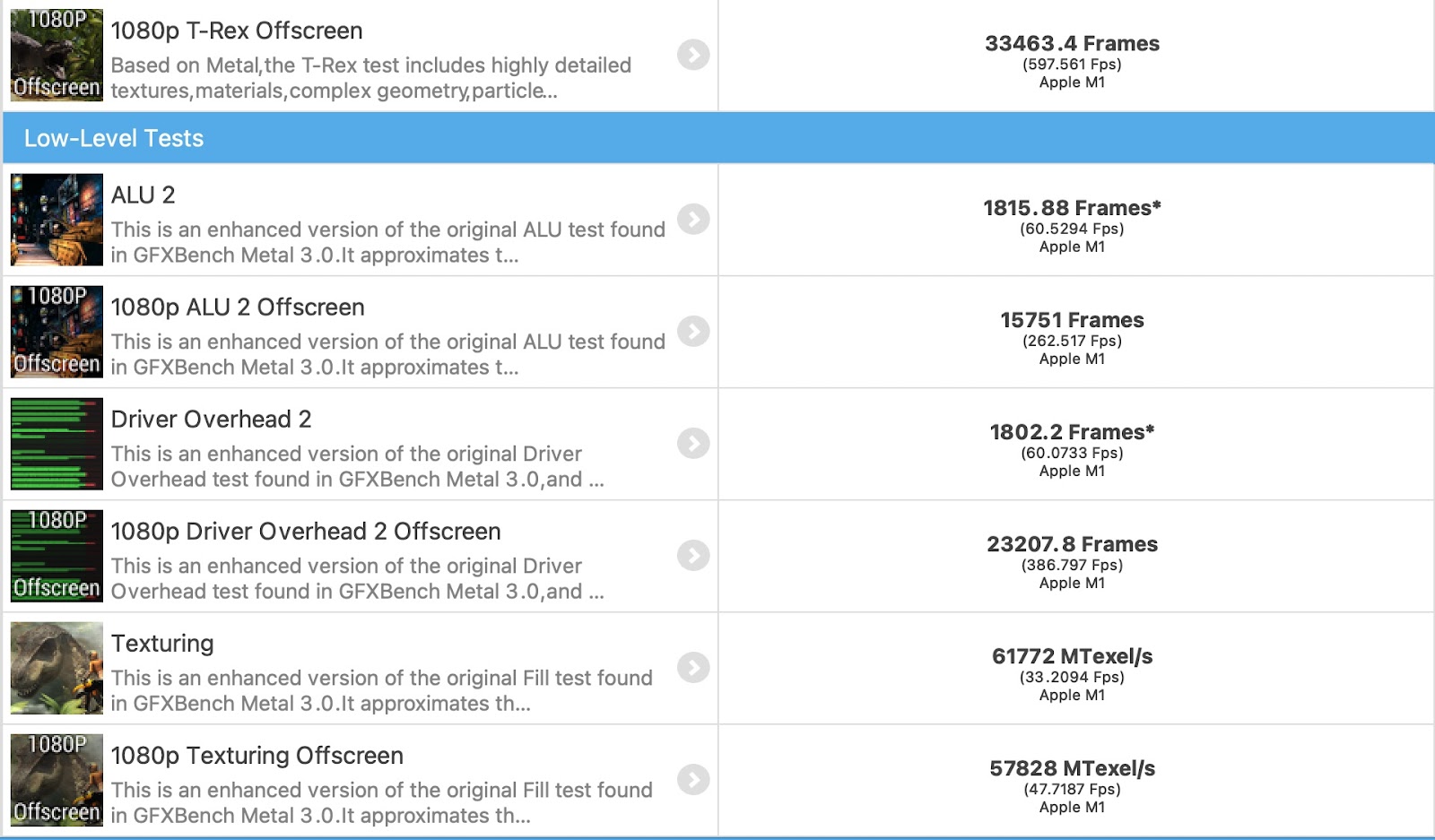Click the Texturing dinosaur thumbnail

point(57,668)
